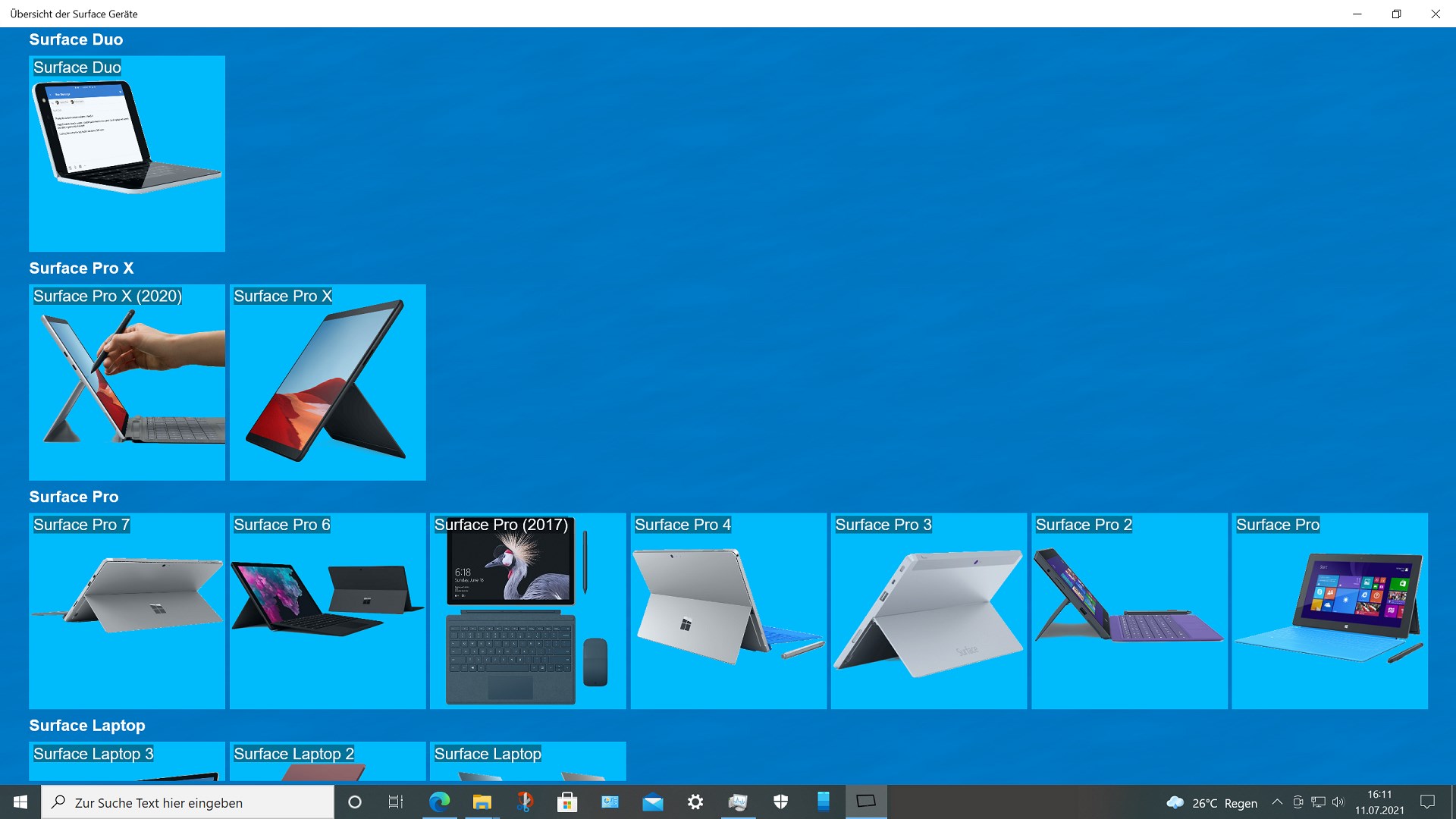Open the notification center icon
Image resolution: width=1456 pixels, height=819 pixels.
click(x=1427, y=802)
